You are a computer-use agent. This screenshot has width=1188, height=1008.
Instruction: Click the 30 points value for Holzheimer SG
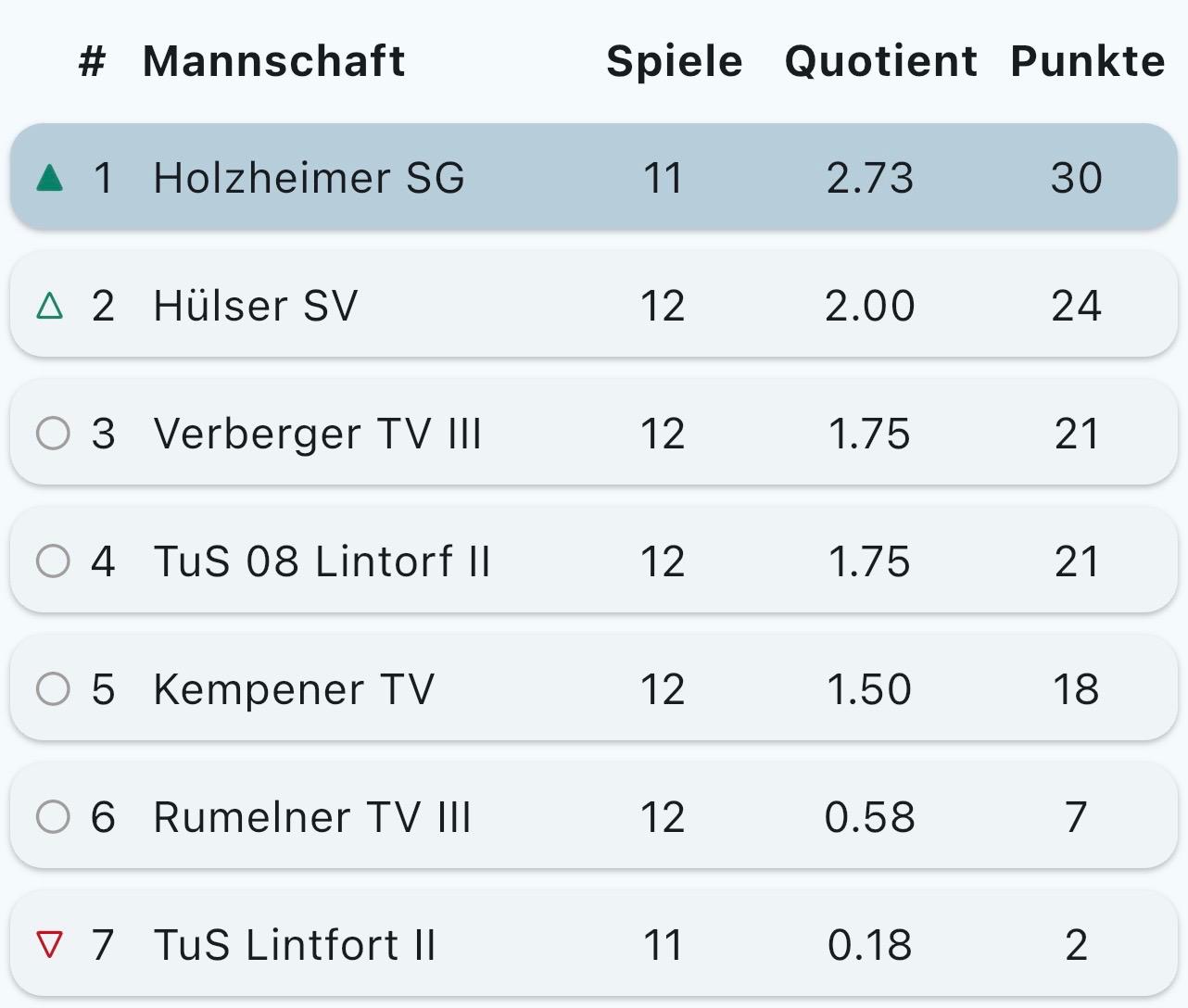1076,178
